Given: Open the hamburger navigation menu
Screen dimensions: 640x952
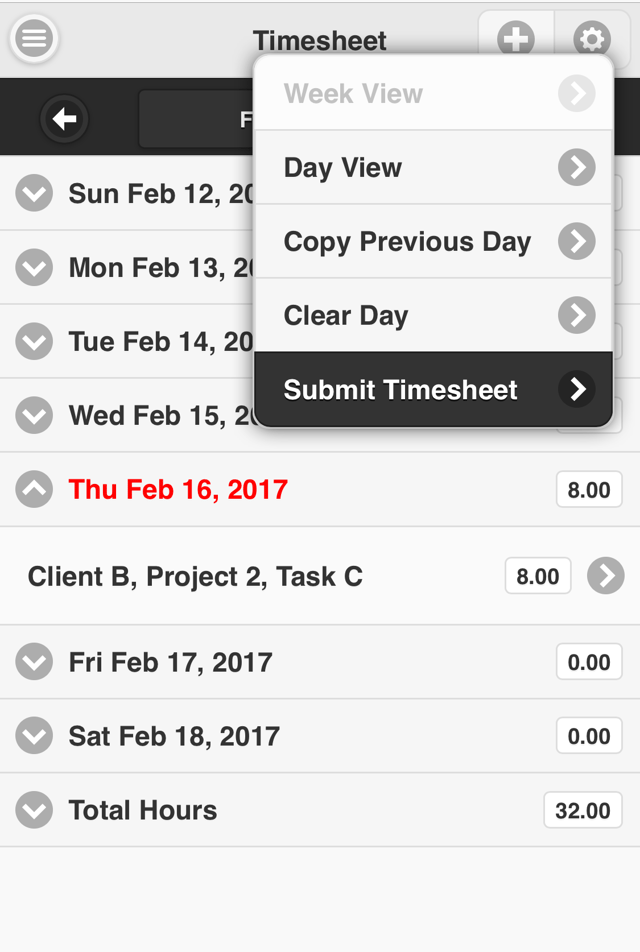Looking at the screenshot, I should tap(33, 39).
